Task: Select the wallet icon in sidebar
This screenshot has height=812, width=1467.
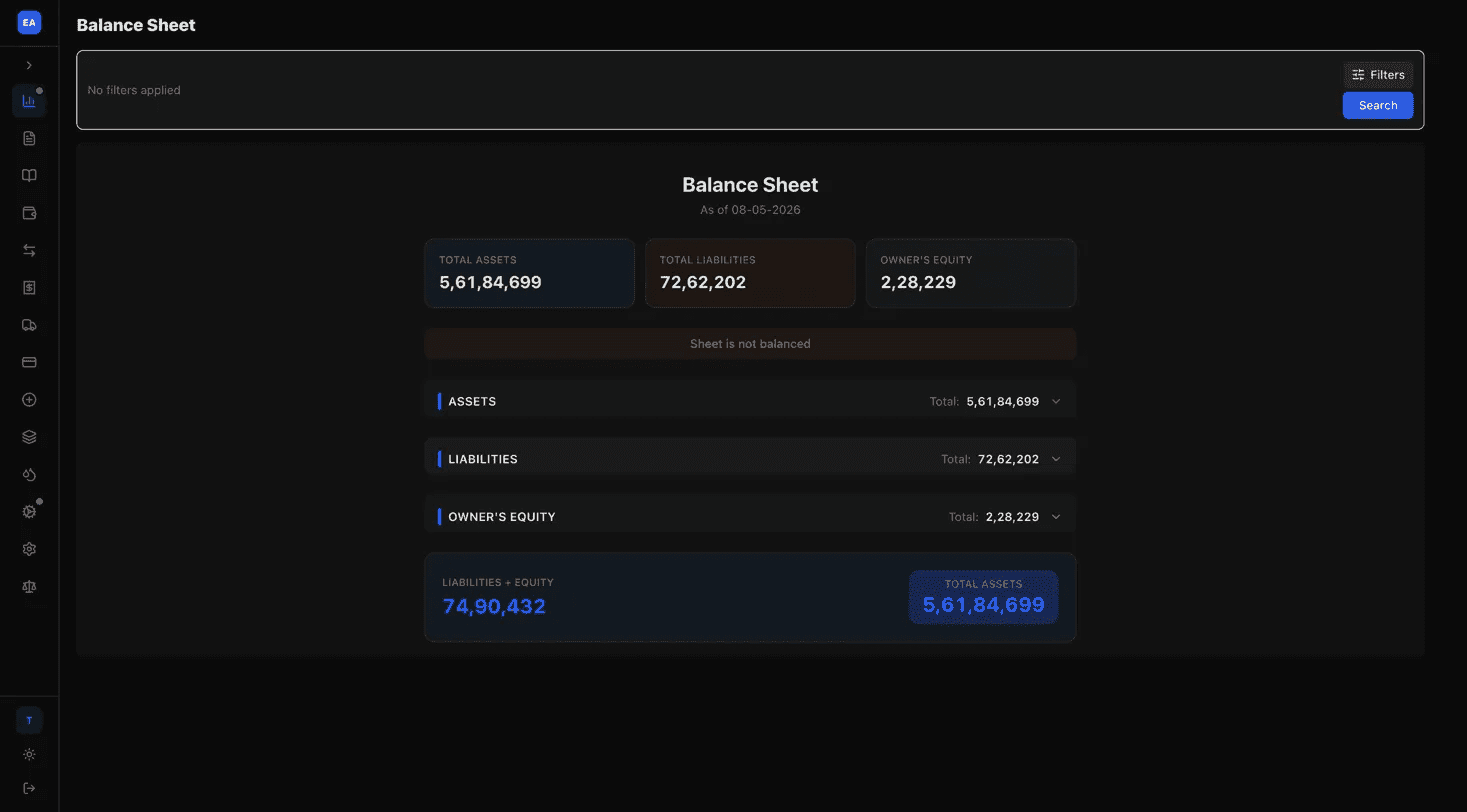Action: [x=29, y=213]
